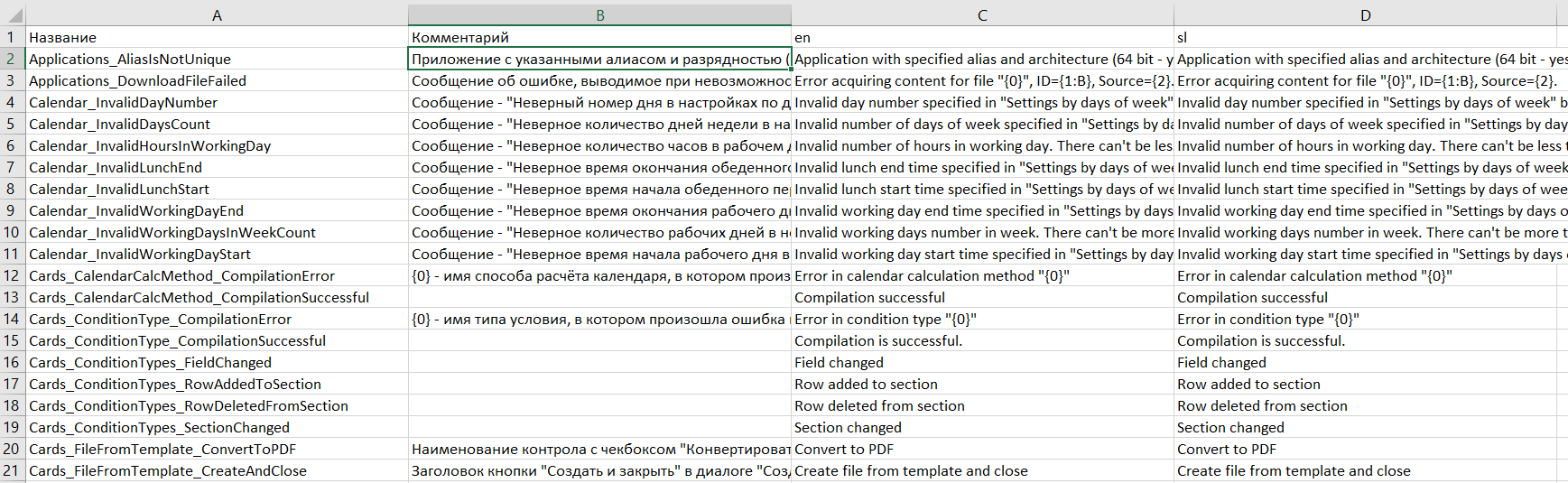1568x483 pixels.
Task: Select column C header
Action: pos(982,15)
